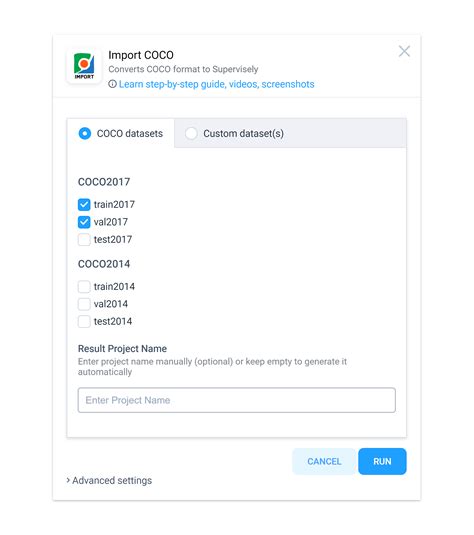Uncheck the train2017 checkbox

pos(84,205)
